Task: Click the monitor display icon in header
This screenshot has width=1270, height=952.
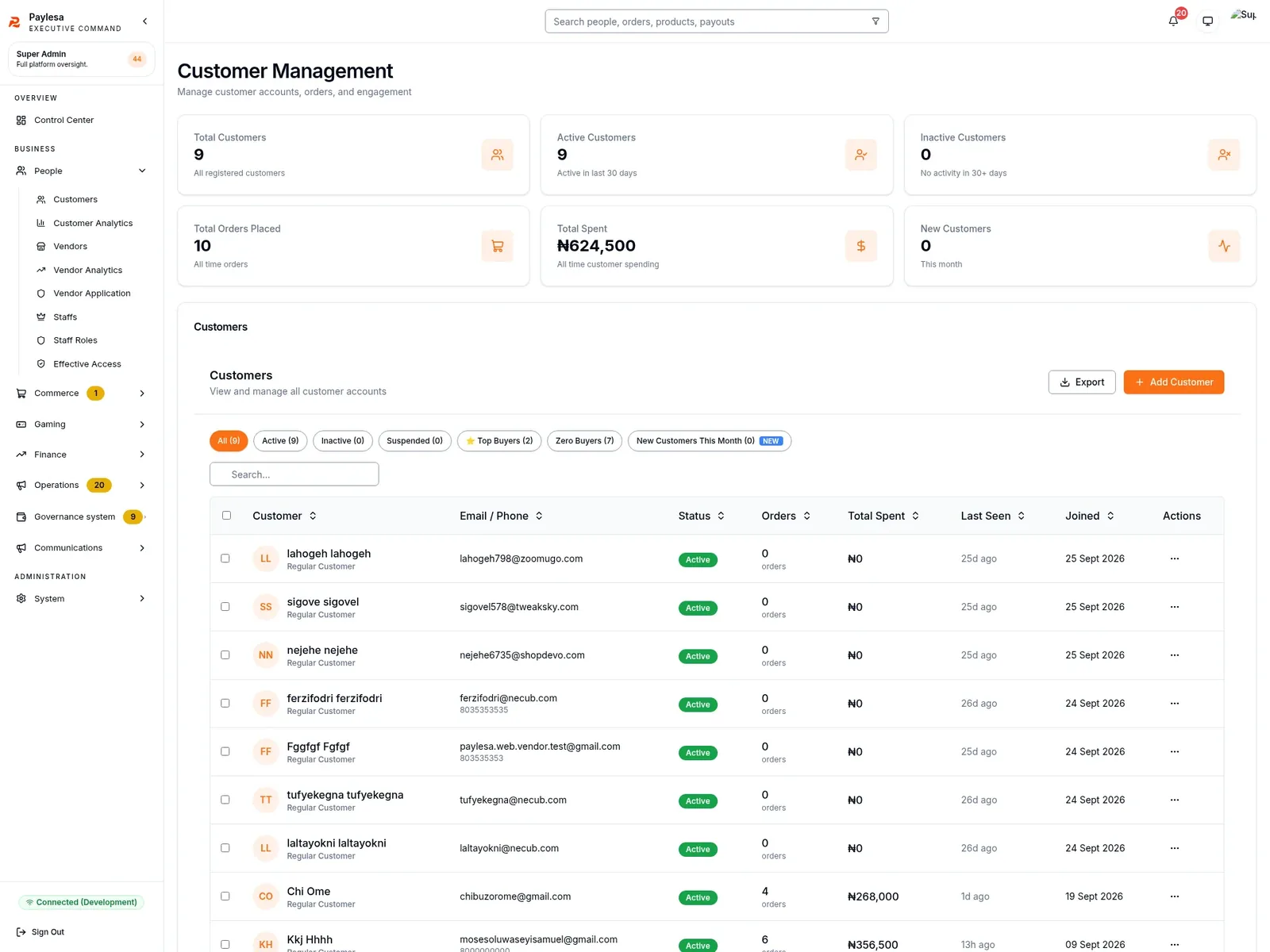Action: pos(1207,21)
